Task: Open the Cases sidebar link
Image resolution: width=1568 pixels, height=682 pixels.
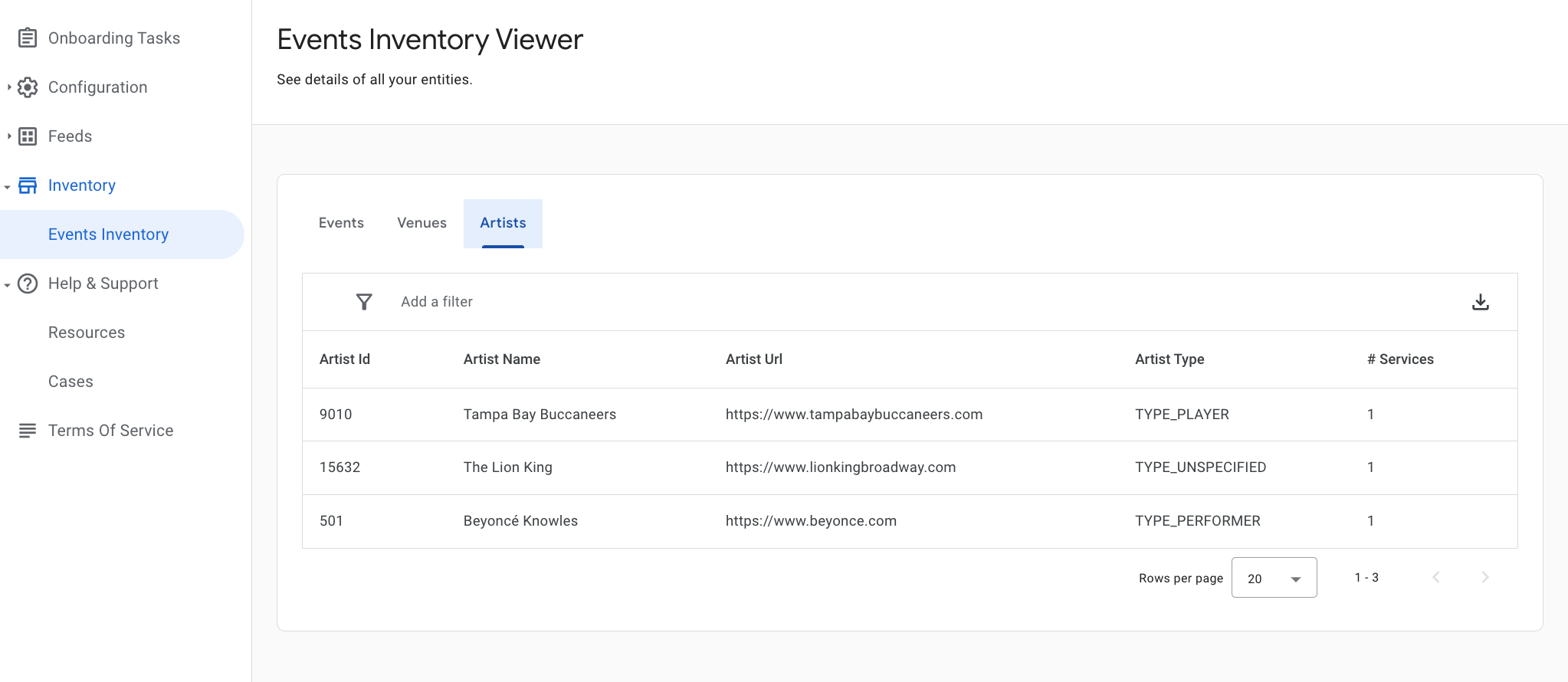Action: tap(71, 382)
